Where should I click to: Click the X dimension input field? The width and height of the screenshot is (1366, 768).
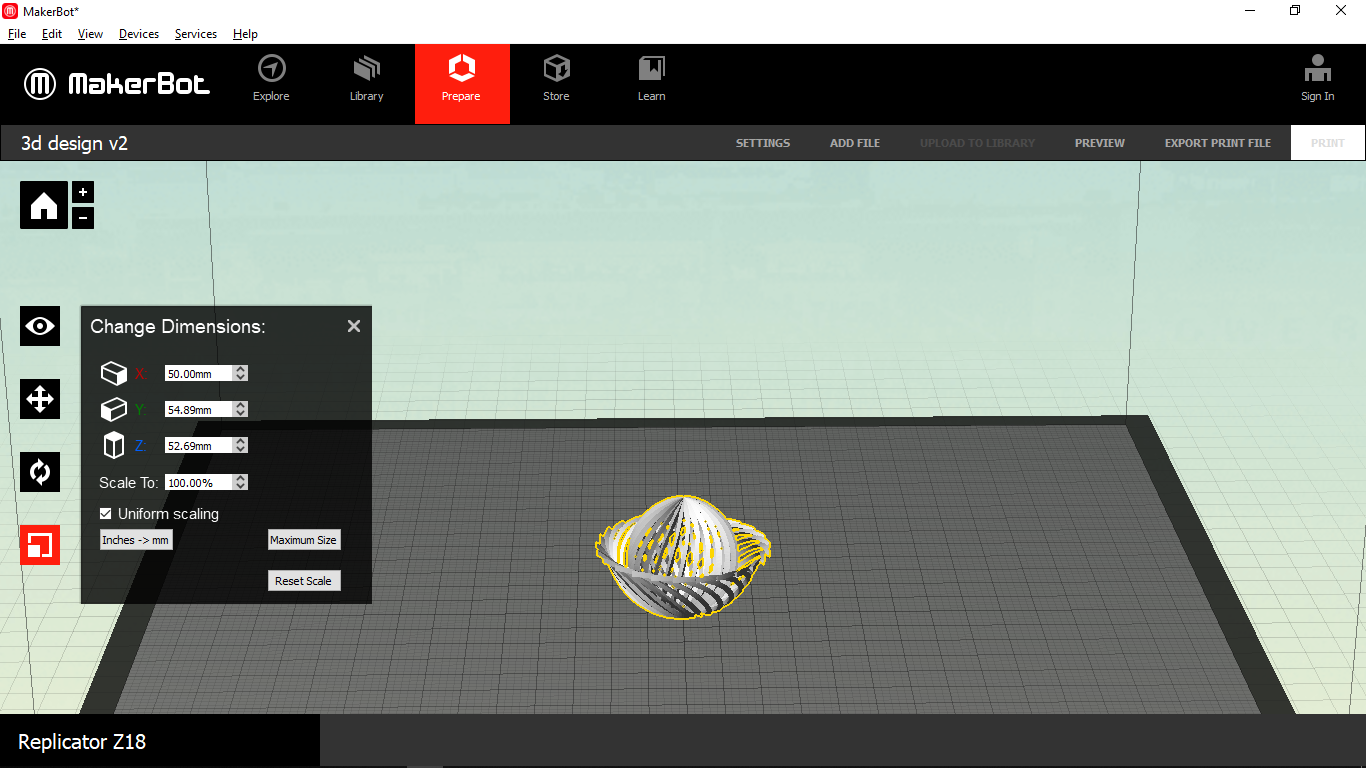click(x=199, y=373)
